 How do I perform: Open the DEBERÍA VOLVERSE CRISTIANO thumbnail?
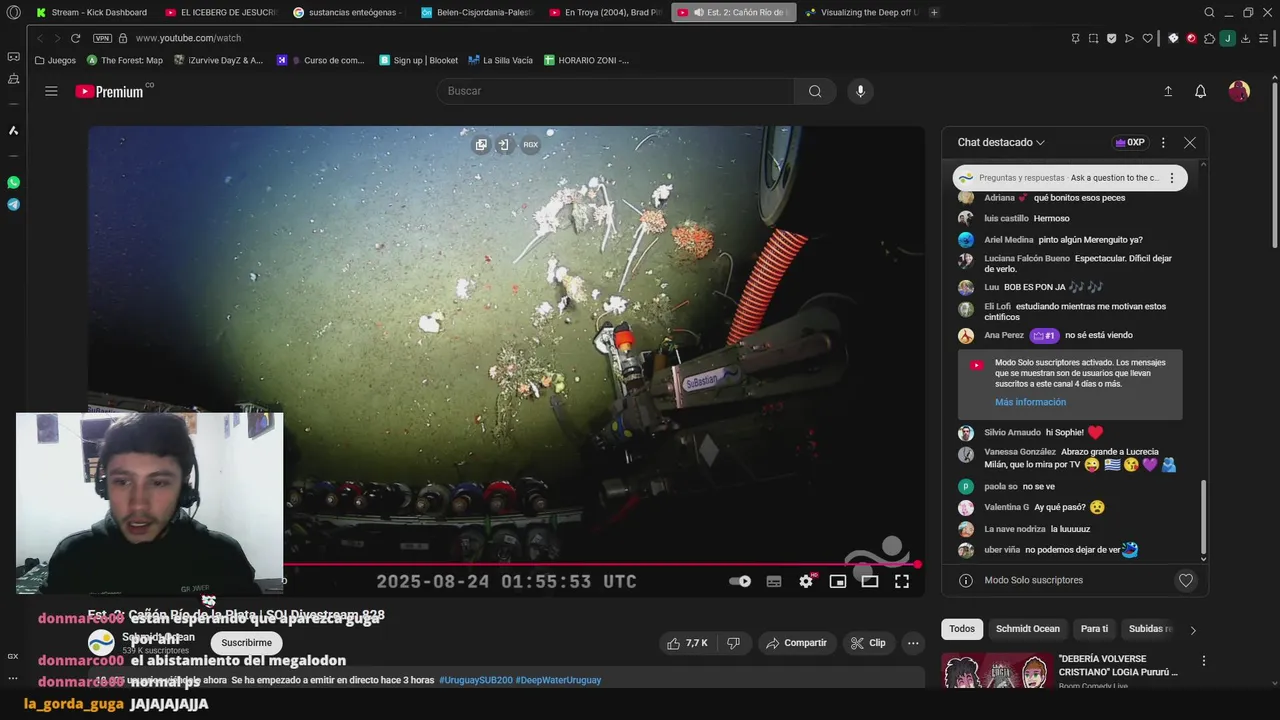pyautogui.click(x=997, y=671)
